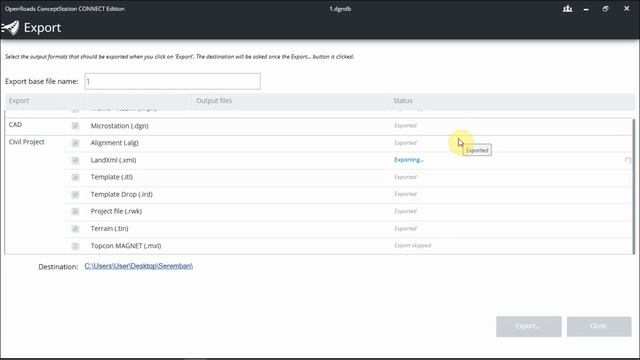
Task: Minimize the OpenRoads ConceptStation window
Action: coord(586,9)
